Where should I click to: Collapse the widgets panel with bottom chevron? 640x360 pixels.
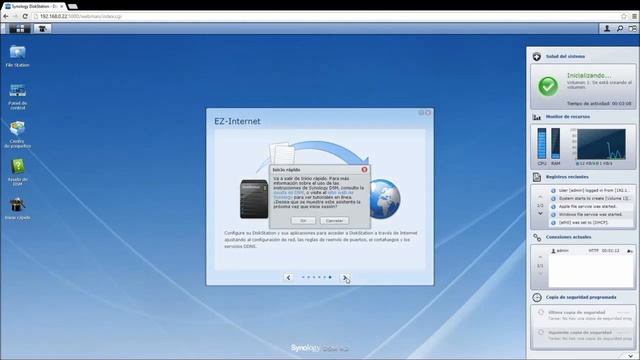[x=631, y=356]
